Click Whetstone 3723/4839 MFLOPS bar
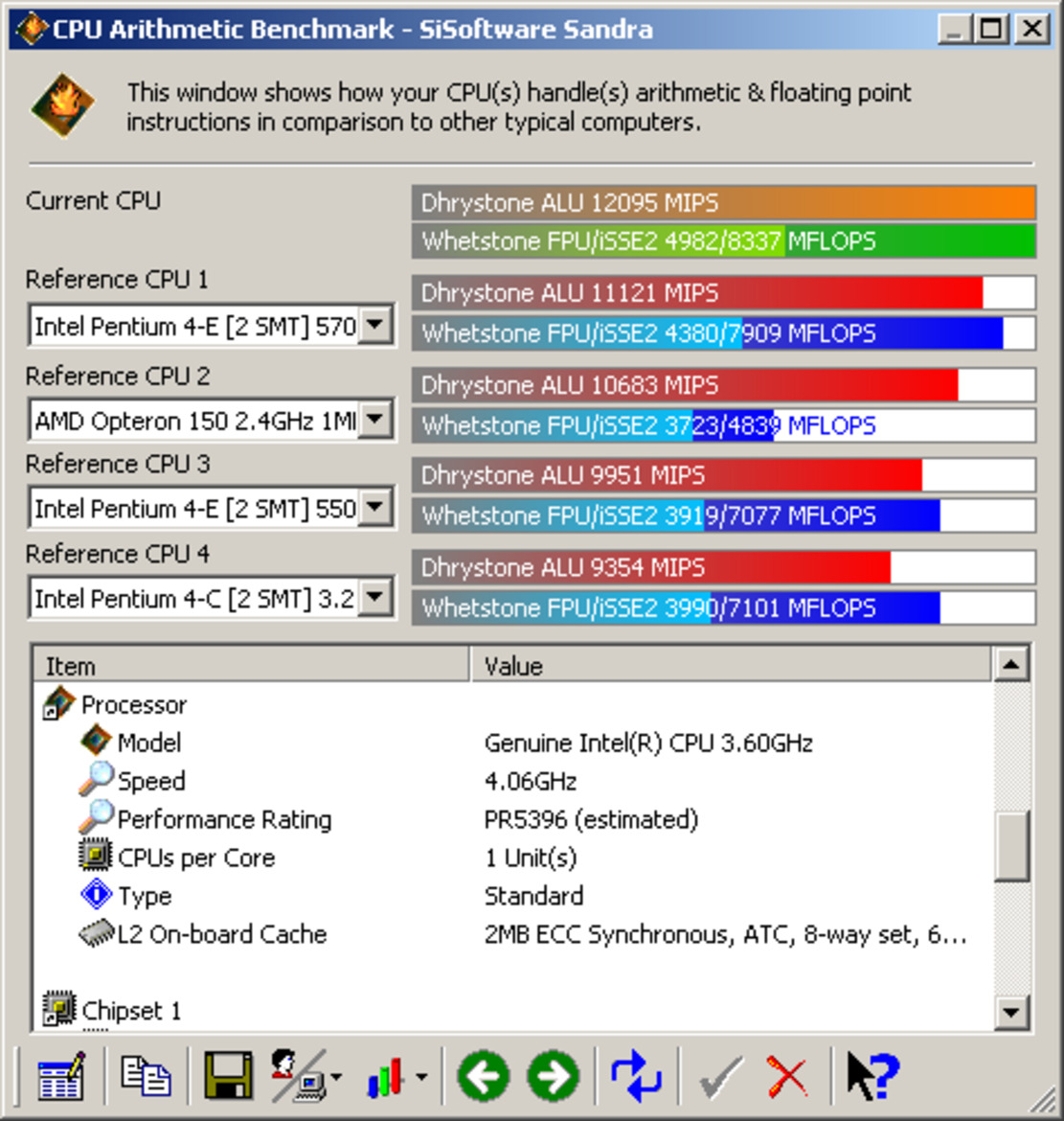 click(724, 425)
